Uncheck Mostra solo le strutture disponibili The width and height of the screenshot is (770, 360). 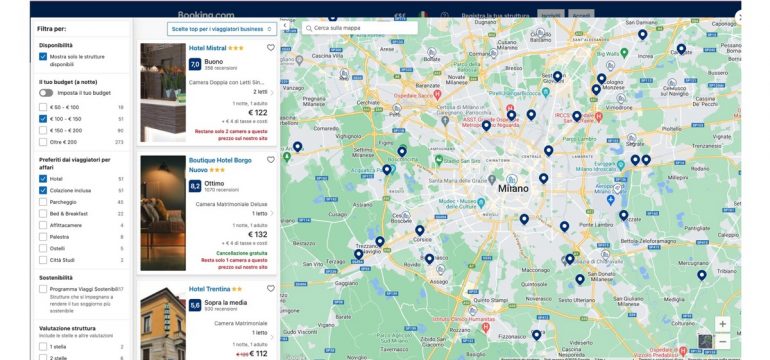[x=43, y=57]
